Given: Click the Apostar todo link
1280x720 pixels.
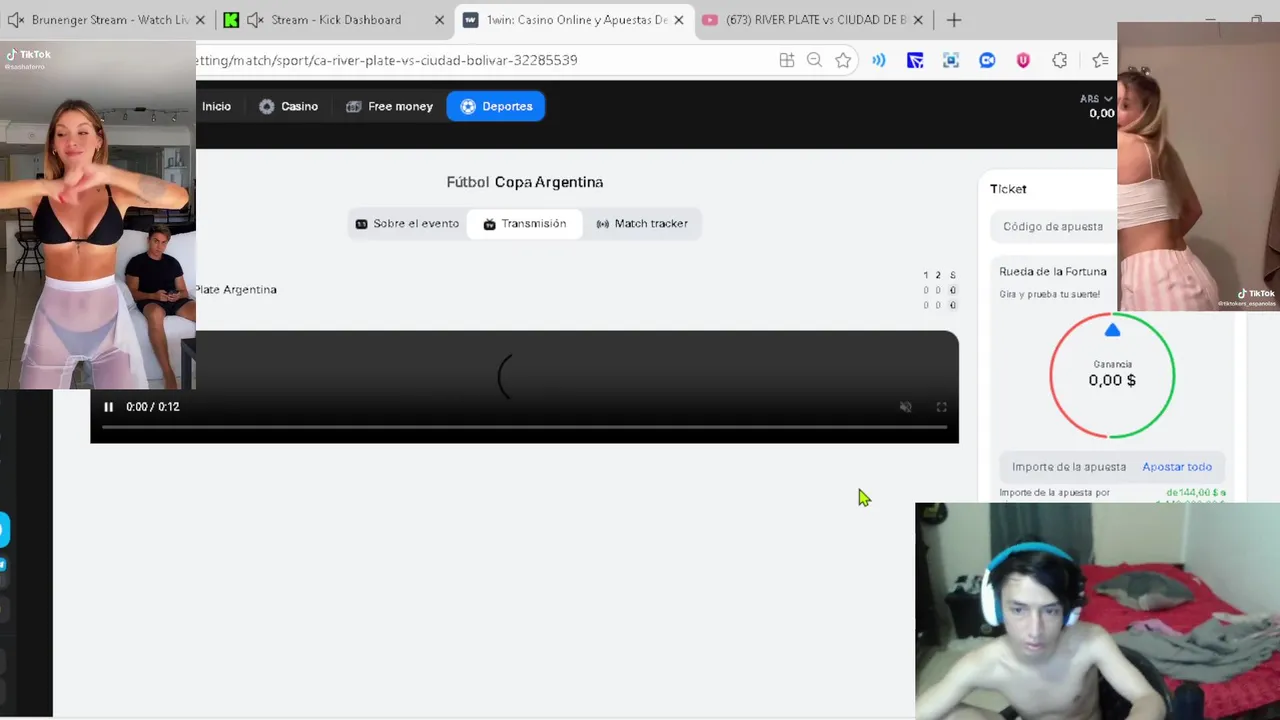Looking at the screenshot, I should [1177, 467].
